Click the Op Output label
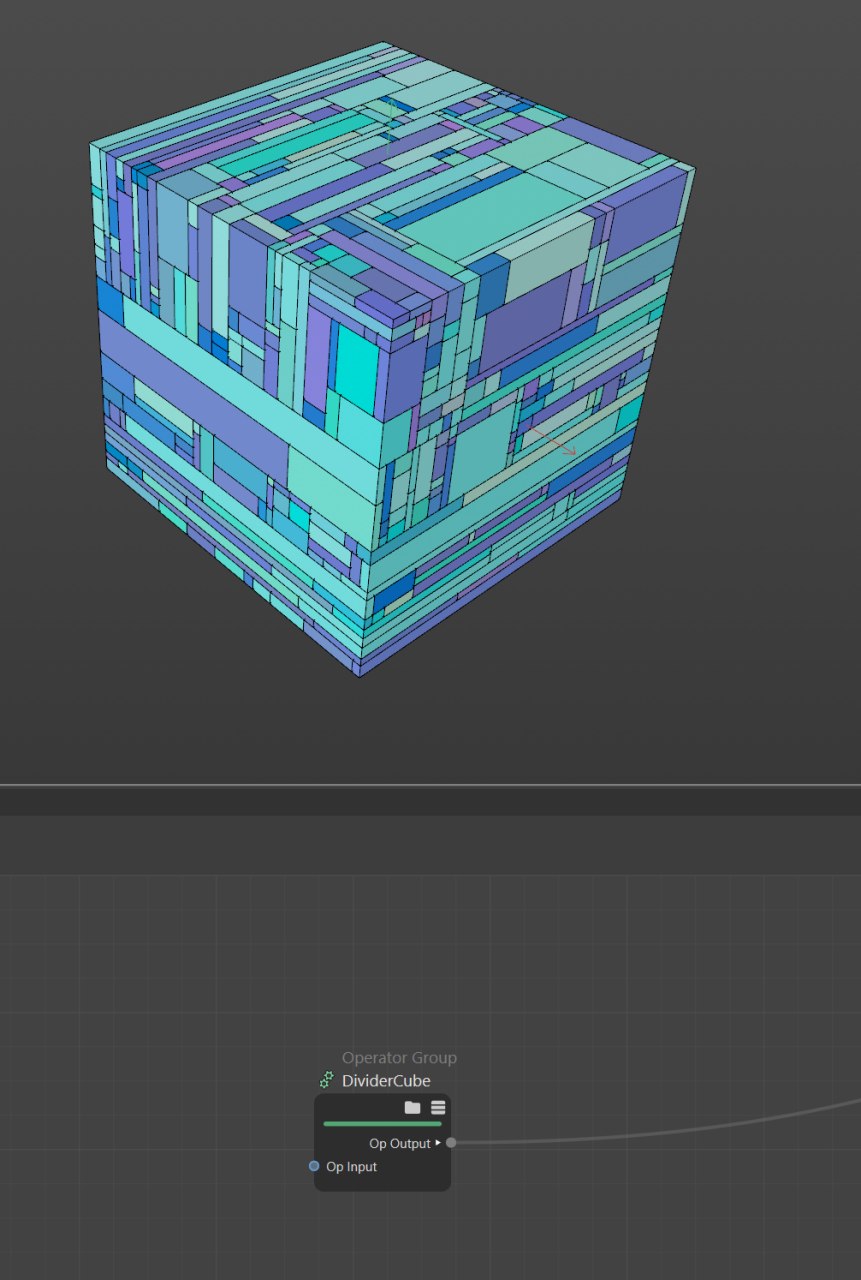This screenshot has height=1280, width=861. tap(399, 1143)
